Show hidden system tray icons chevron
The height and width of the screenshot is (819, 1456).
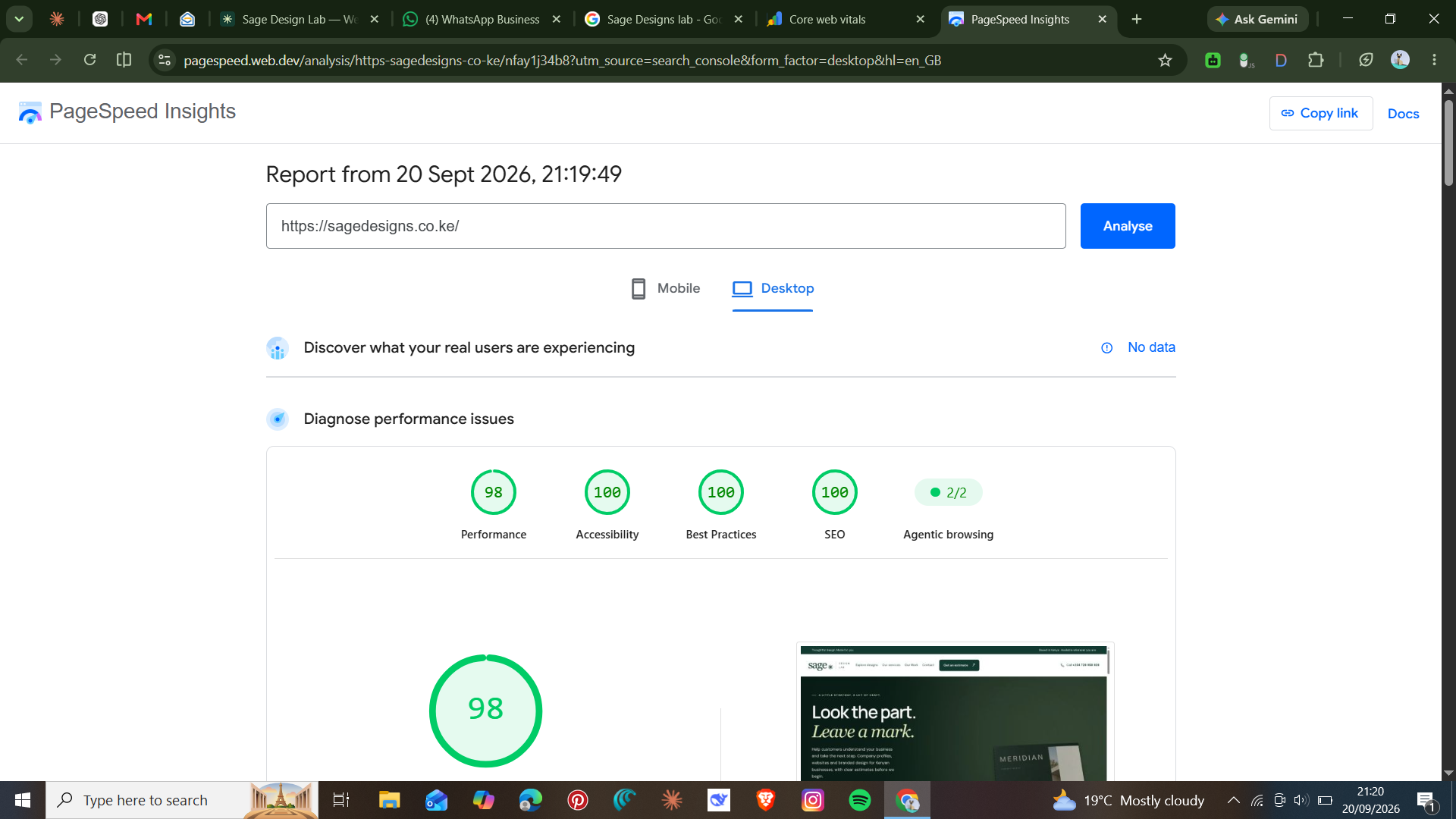point(1234,800)
